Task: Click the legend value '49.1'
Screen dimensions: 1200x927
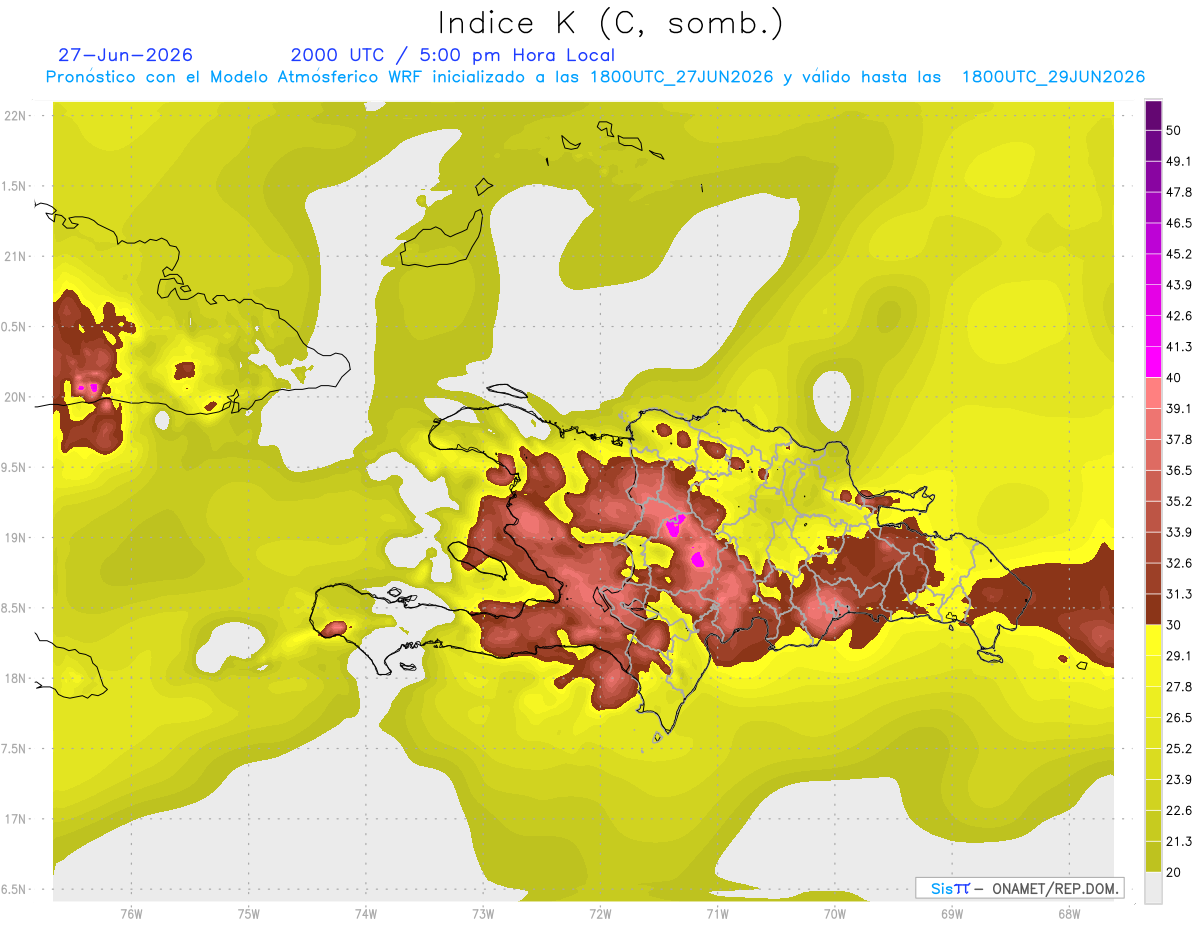Action: click(1178, 161)
